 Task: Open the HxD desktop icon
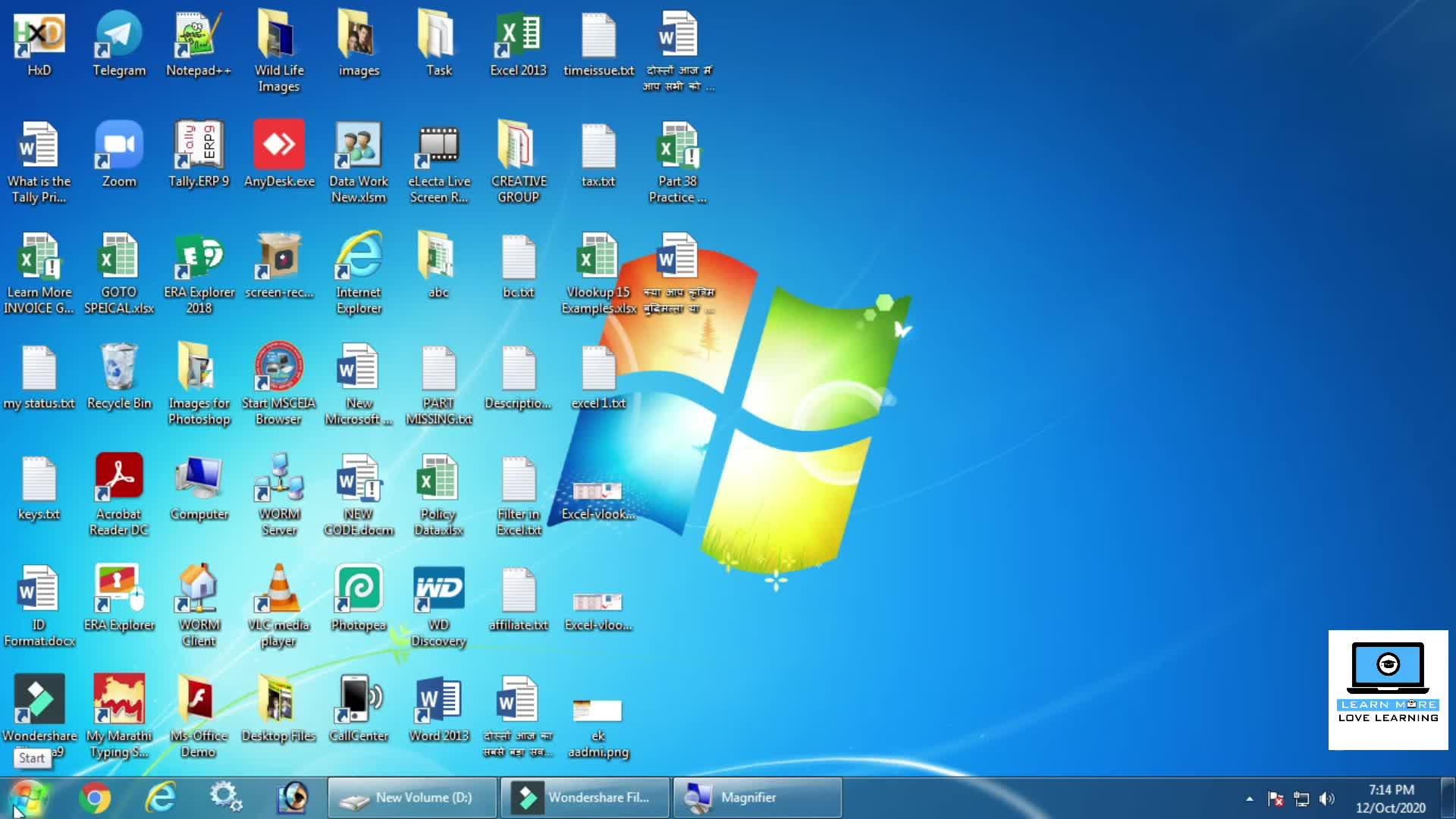pyautogui.click(x=39, y=45)
